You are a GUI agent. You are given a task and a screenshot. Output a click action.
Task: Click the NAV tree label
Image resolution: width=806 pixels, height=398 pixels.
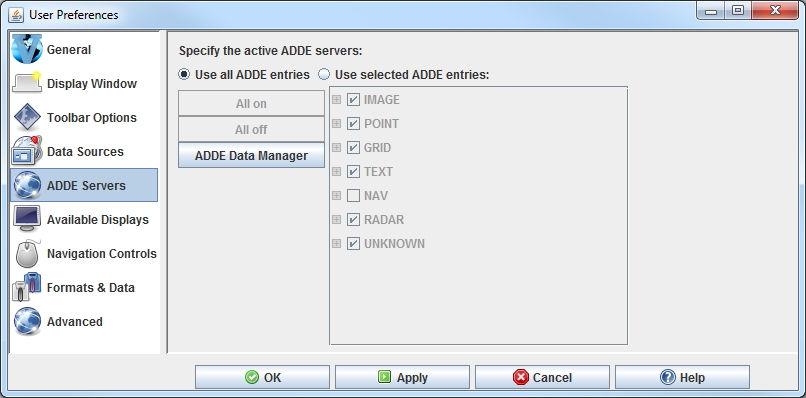tap(376, 195)
